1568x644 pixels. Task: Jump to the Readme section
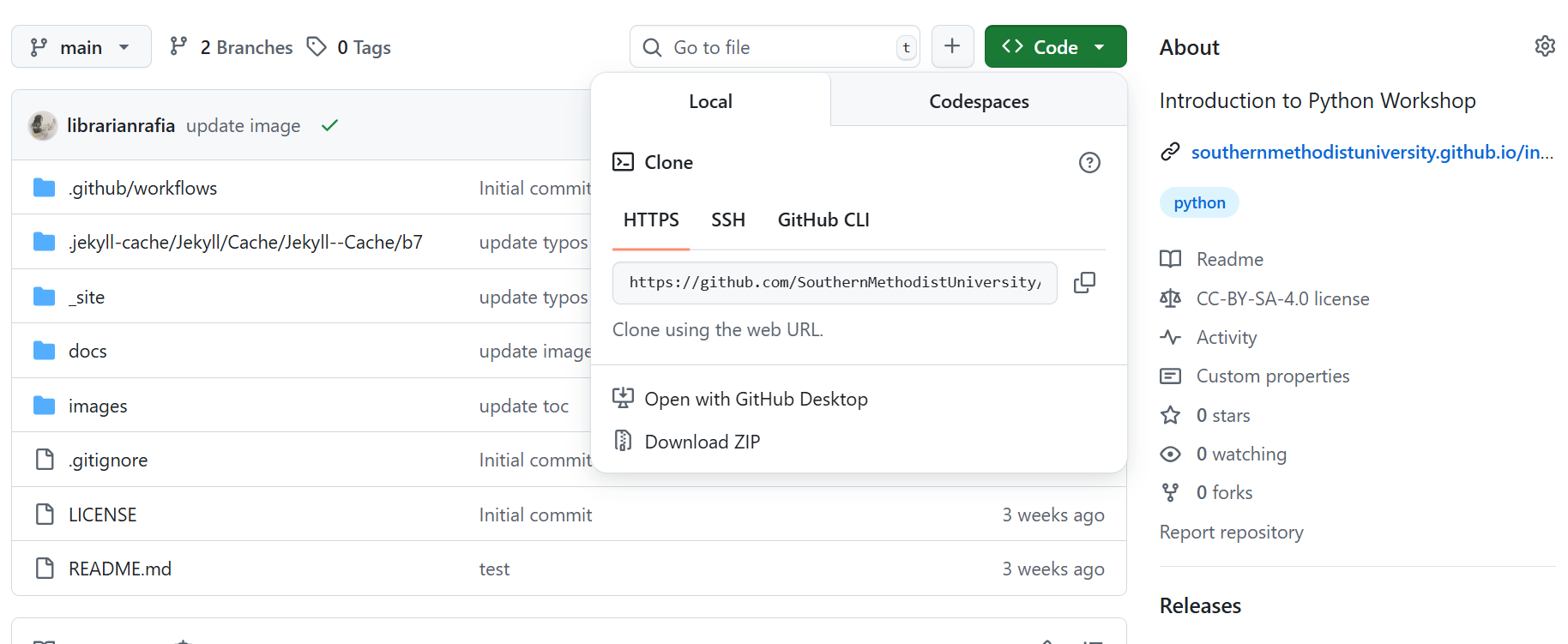[1230, 259]
